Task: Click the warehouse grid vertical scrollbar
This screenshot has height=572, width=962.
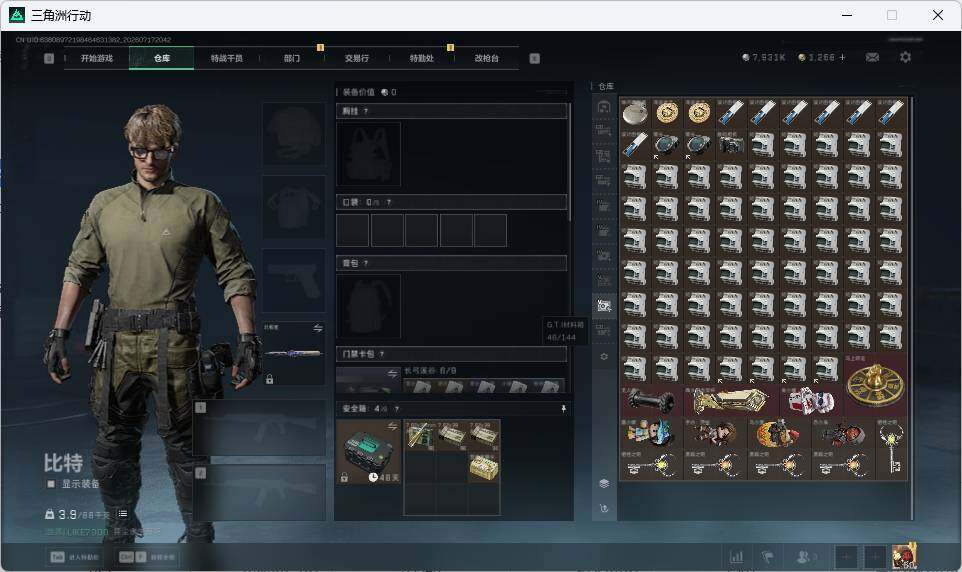Action: 912,308
